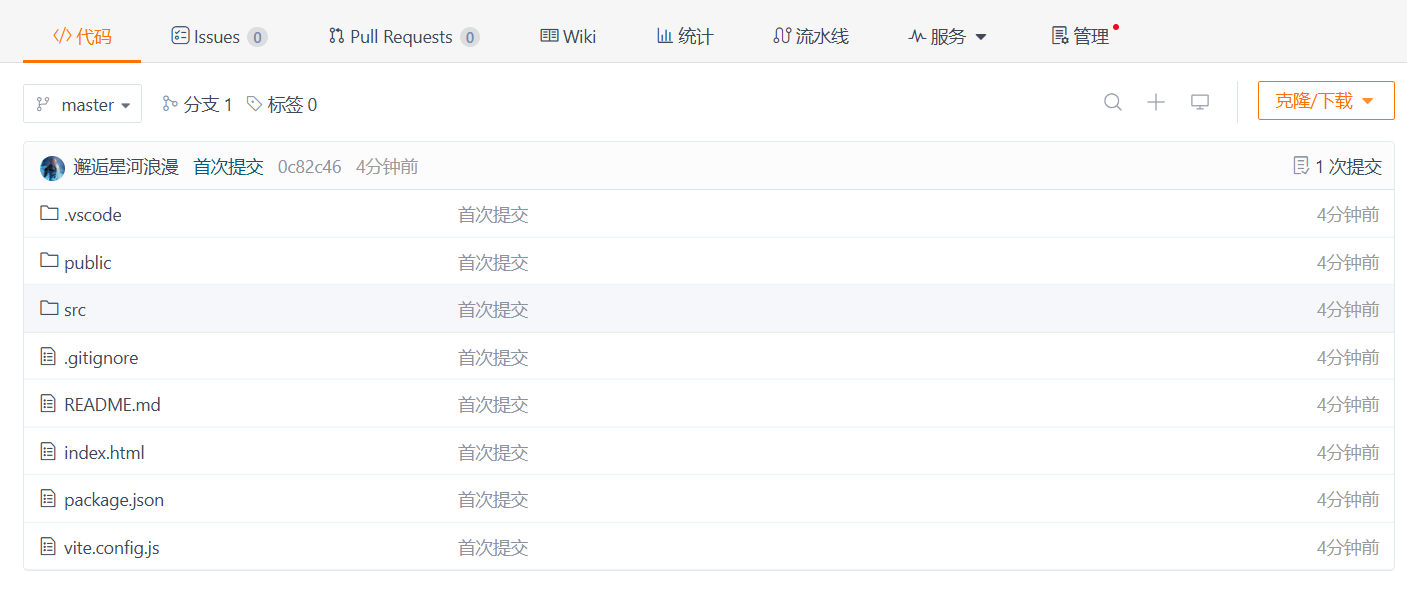Image resolution: width=1407 pixels, height=599 pixels.
Task: Open the 统计 statistics tab
Action: tap(685, 37)
